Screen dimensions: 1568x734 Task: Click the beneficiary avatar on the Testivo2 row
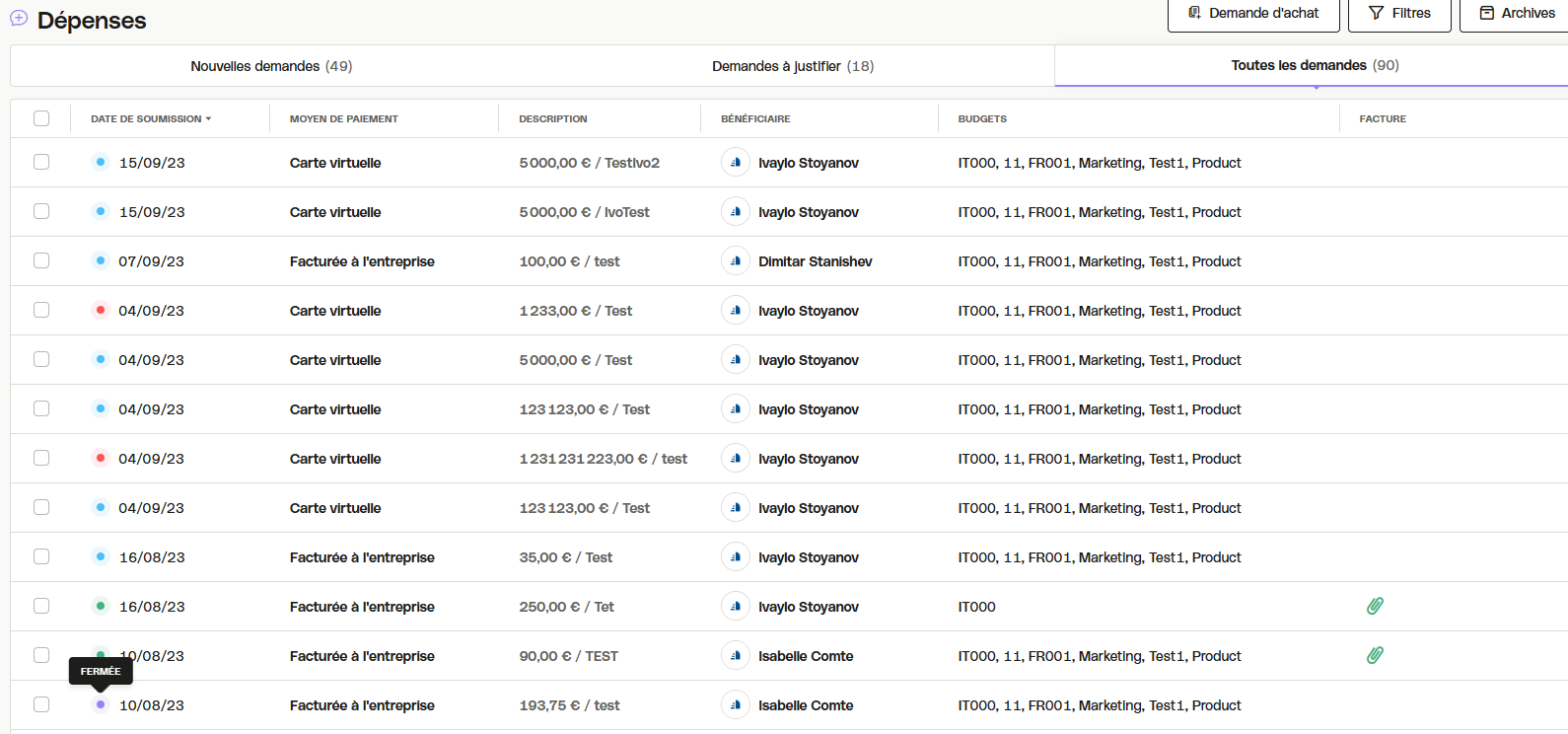736,162
